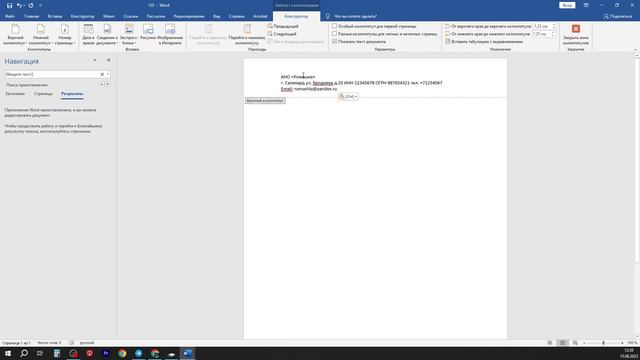Click into the Navigation search text box
The width and height of the screenshot is (640, 360).
click(52, 74)
